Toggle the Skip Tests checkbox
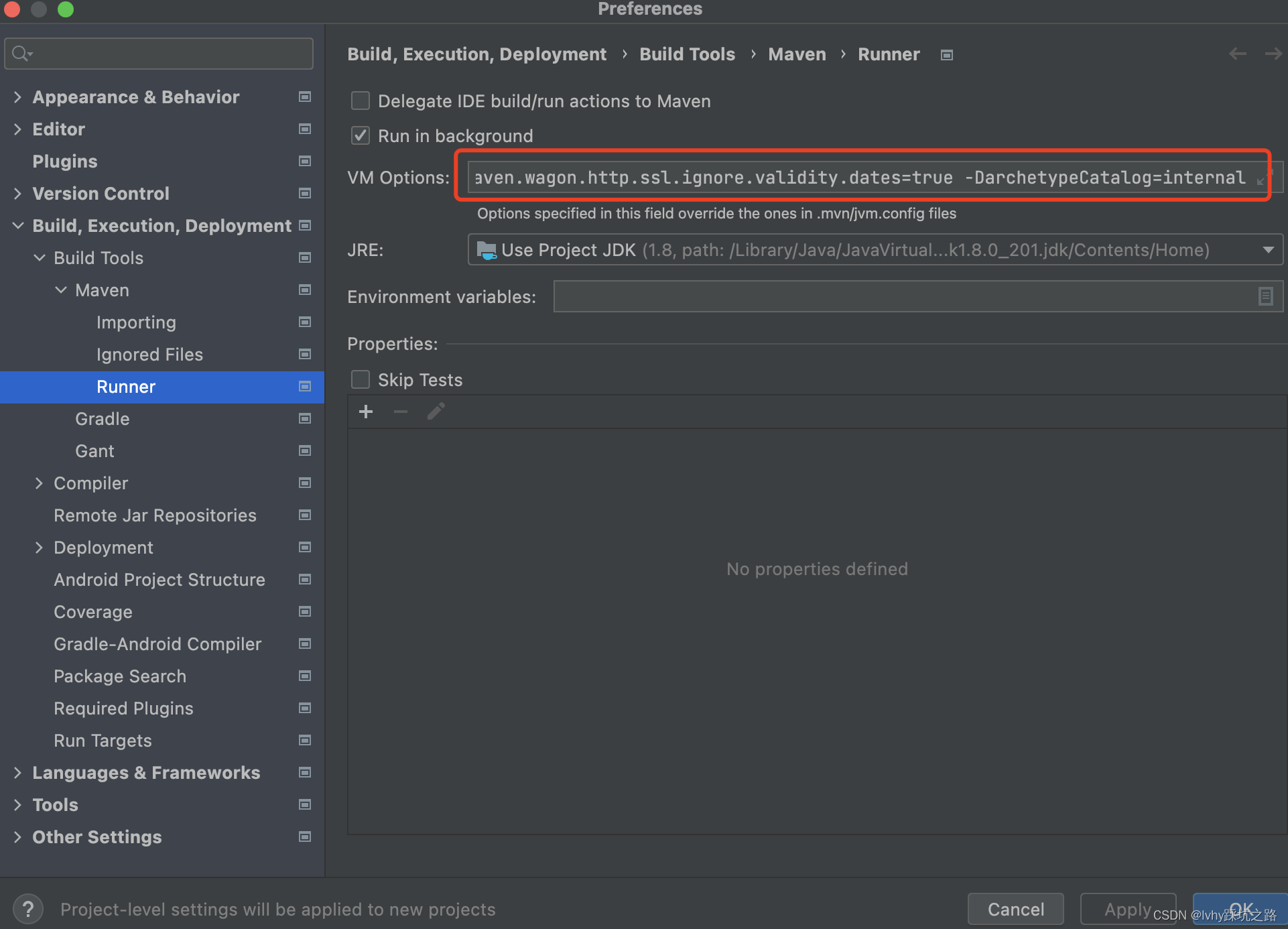The width and height of the screenshot is (1288, 929). [x=361, y=380]
